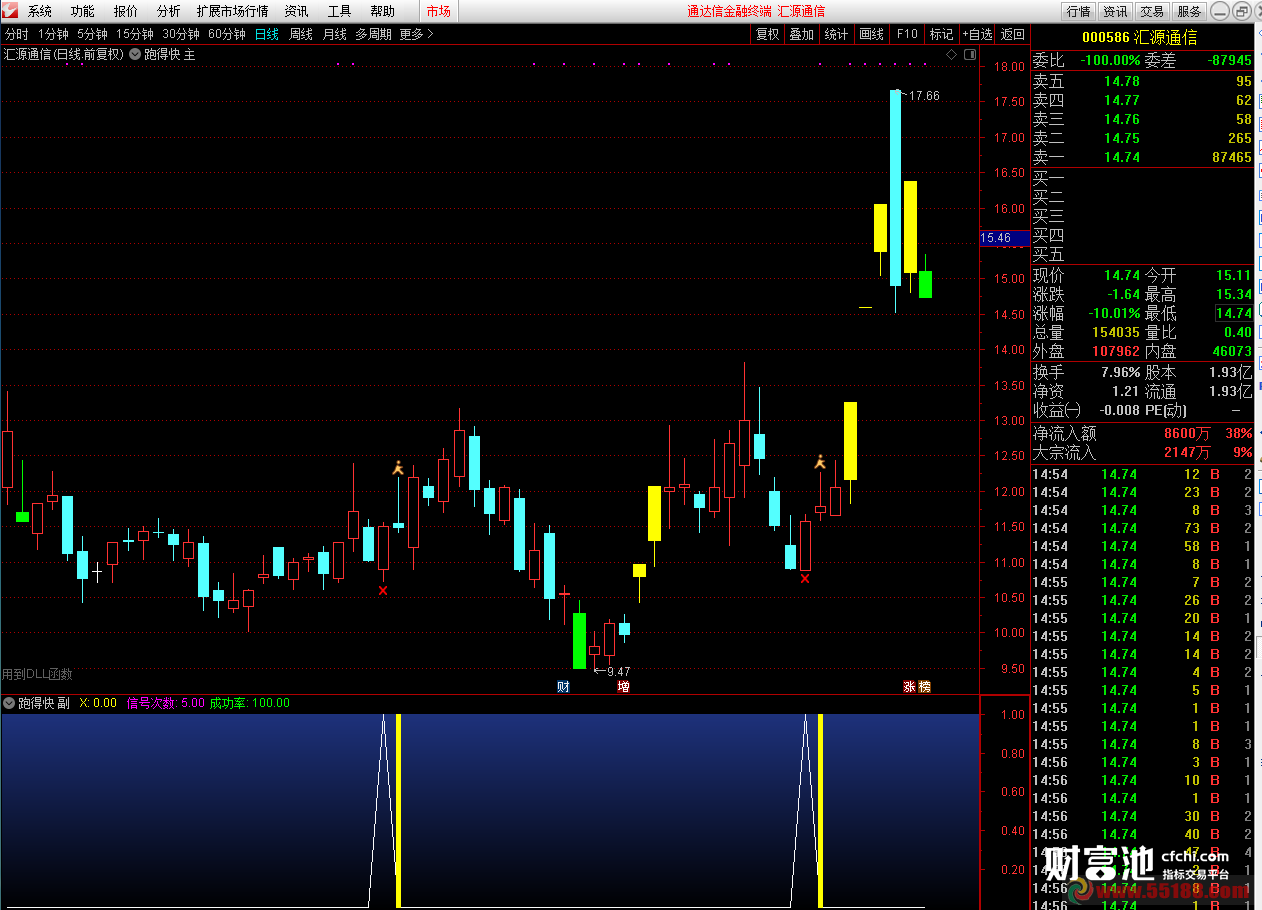Click the 标记 mark button
1262x910 pixels.
click(x=941, y=34)
